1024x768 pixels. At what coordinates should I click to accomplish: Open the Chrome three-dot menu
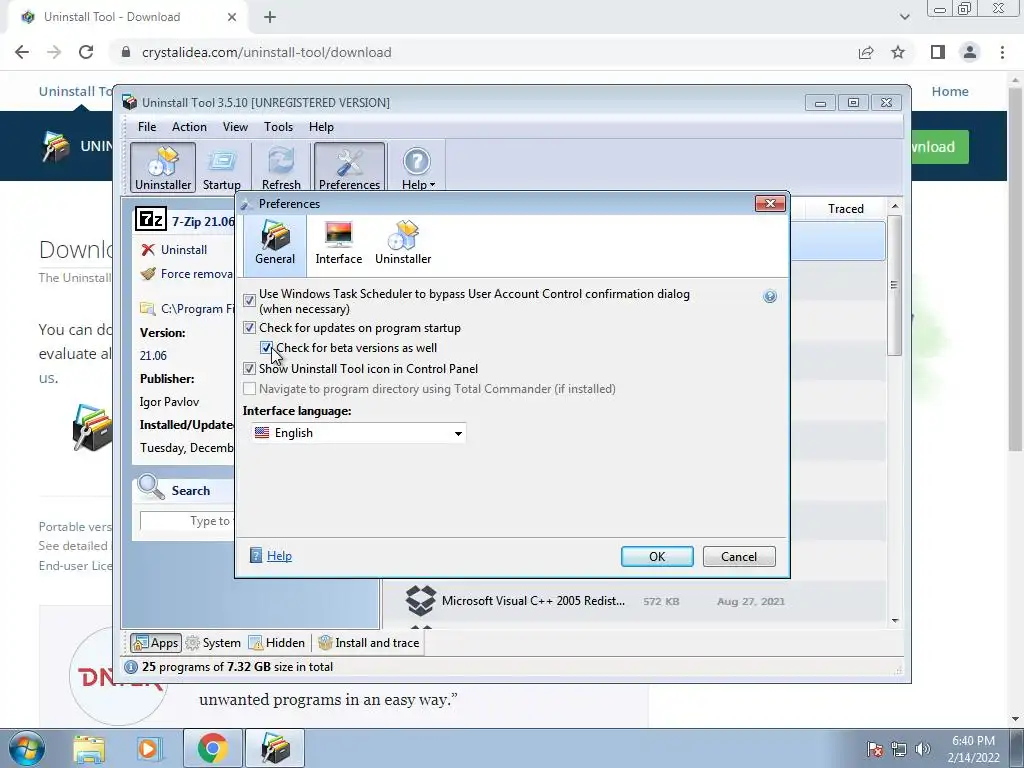click(1002, 52)
